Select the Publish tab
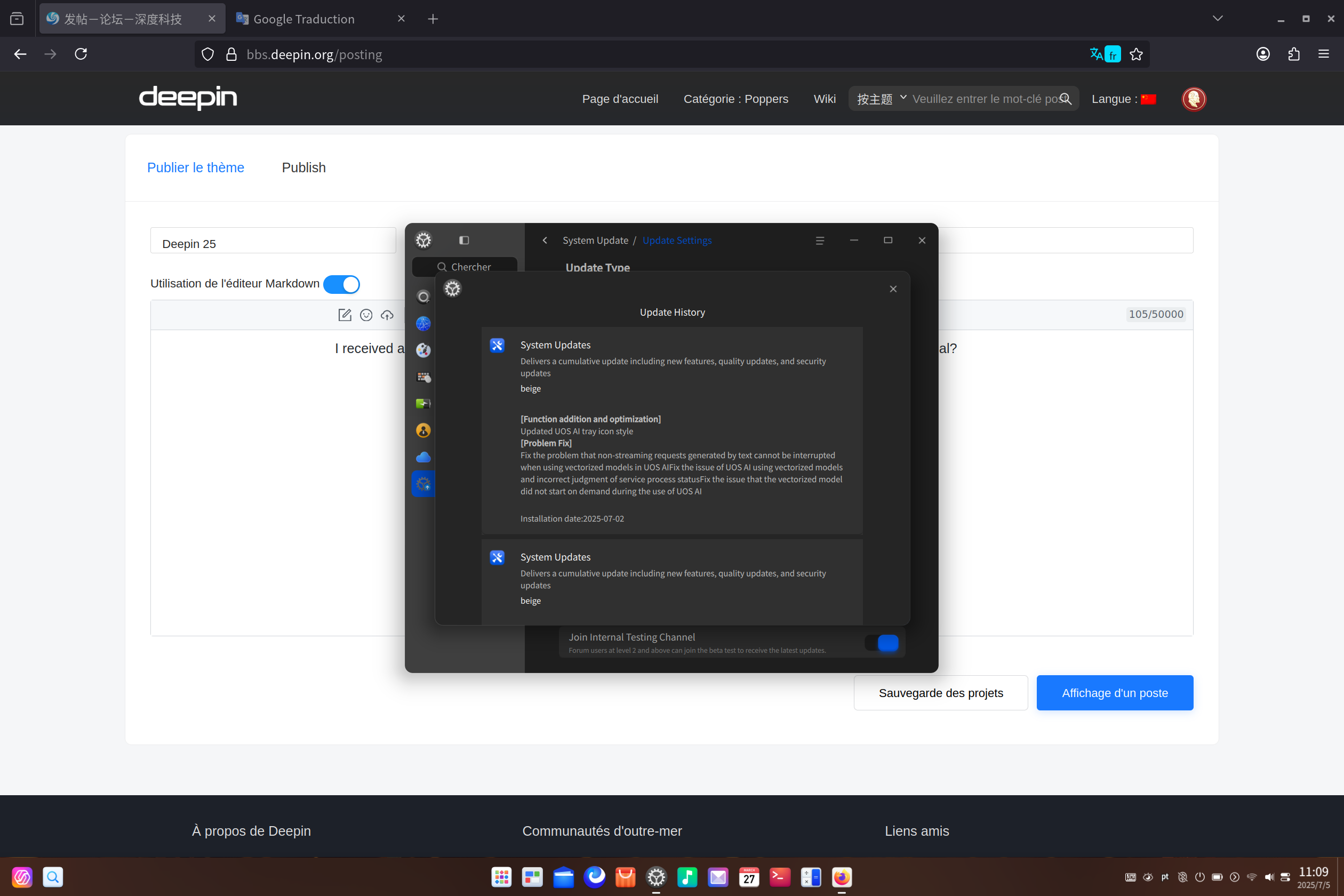Image resolution: width=1344 pixels, height=896 pixels. [303, 167]
